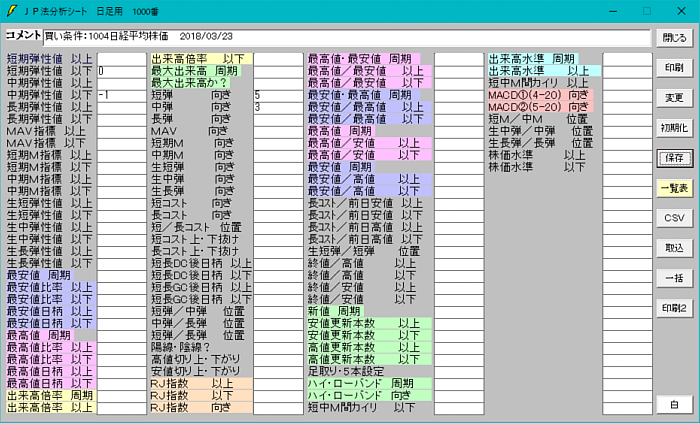This screenshot has height=423, width=700.
Task: Select the 短中M間カイリ 以下 input field
Action: [459, 408]
